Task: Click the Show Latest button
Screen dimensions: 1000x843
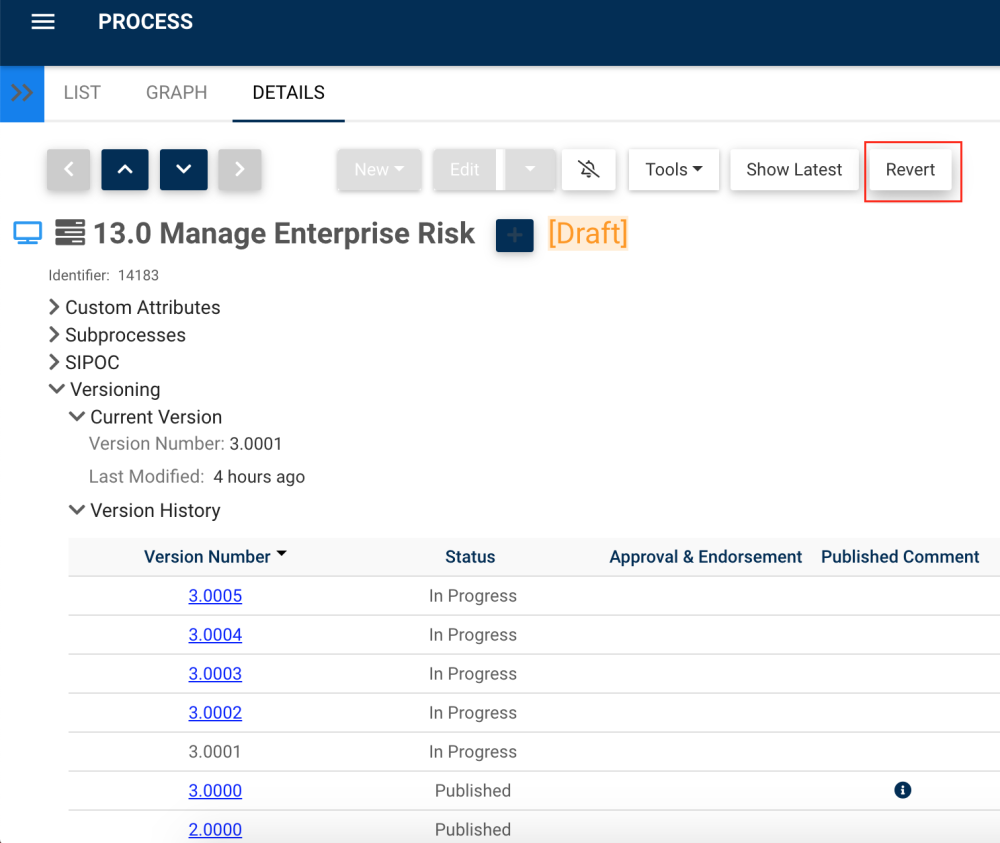Action: 794,170
